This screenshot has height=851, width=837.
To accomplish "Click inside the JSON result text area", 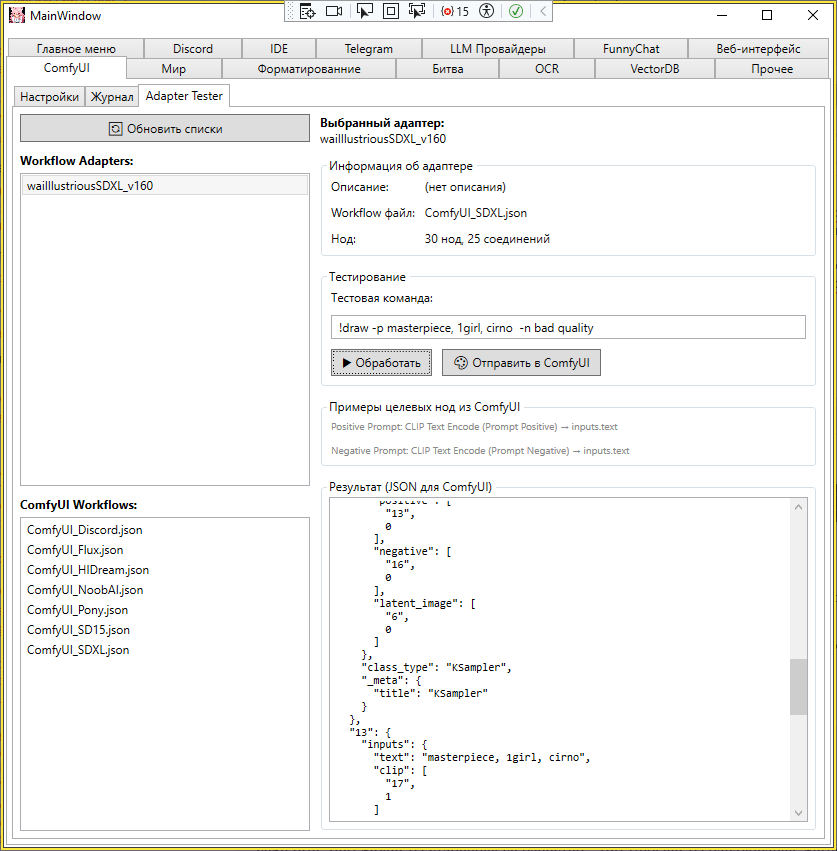I will 559,659.
